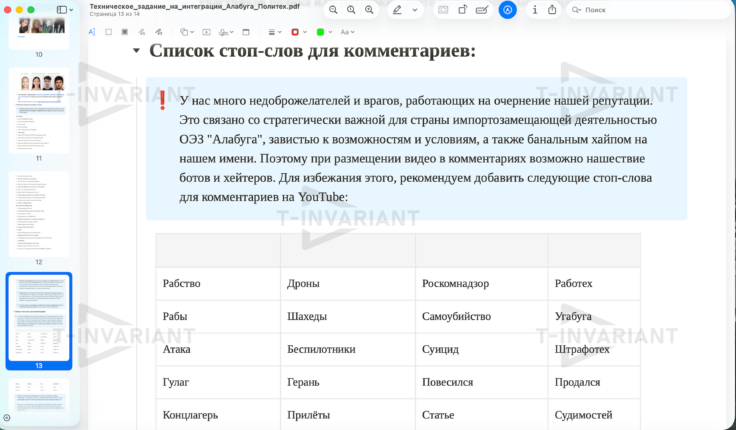Image resolution: width=736 pixels, height=430 pixels.
Task: Open the Text Style Aa menu
Action: (347, 32)
